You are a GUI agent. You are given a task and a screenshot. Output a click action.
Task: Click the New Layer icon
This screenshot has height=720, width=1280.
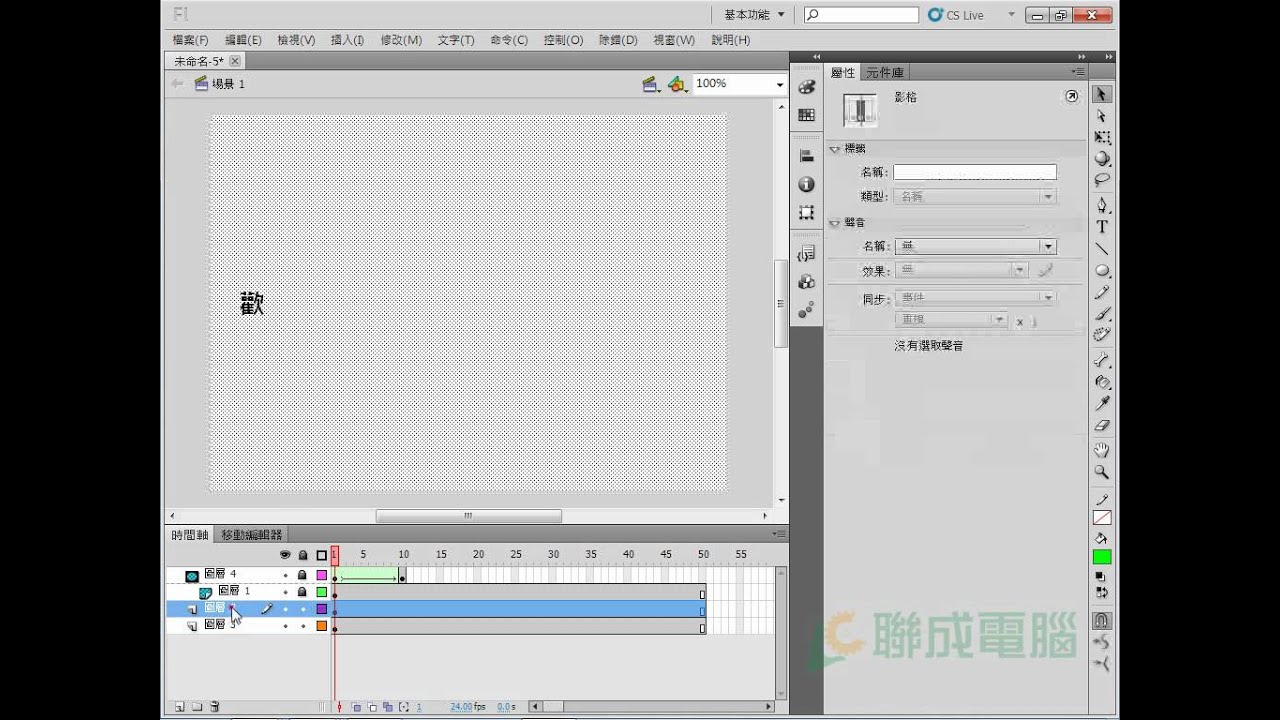[x=180, y=707]
